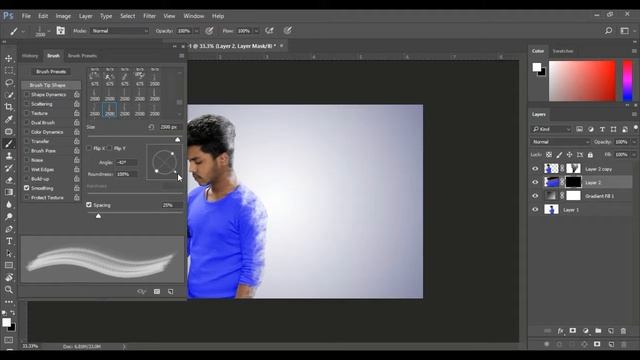640x360 pixels.
Task: Select the Blur tool
Action: [9, 204]
